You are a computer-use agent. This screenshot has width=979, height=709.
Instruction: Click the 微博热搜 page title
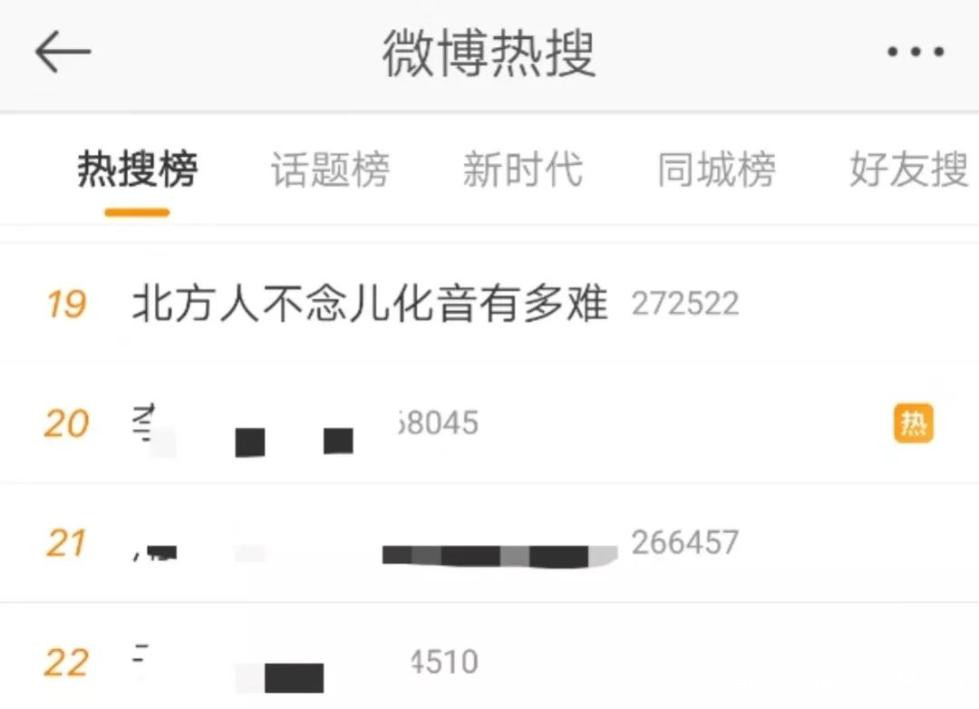[489, 53]
